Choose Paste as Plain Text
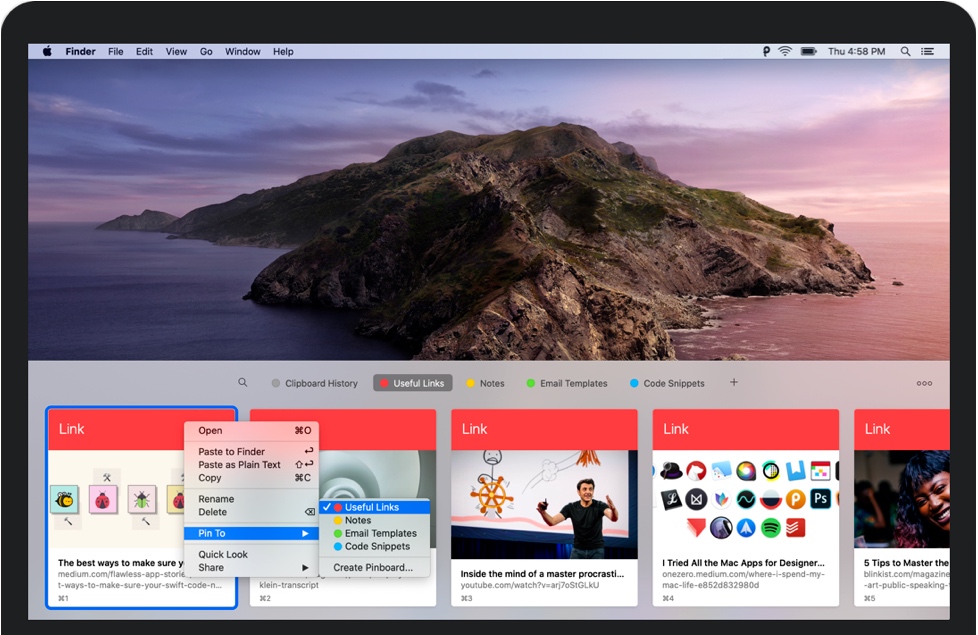Viewport: 978px width, 635px height. point(240,465)
